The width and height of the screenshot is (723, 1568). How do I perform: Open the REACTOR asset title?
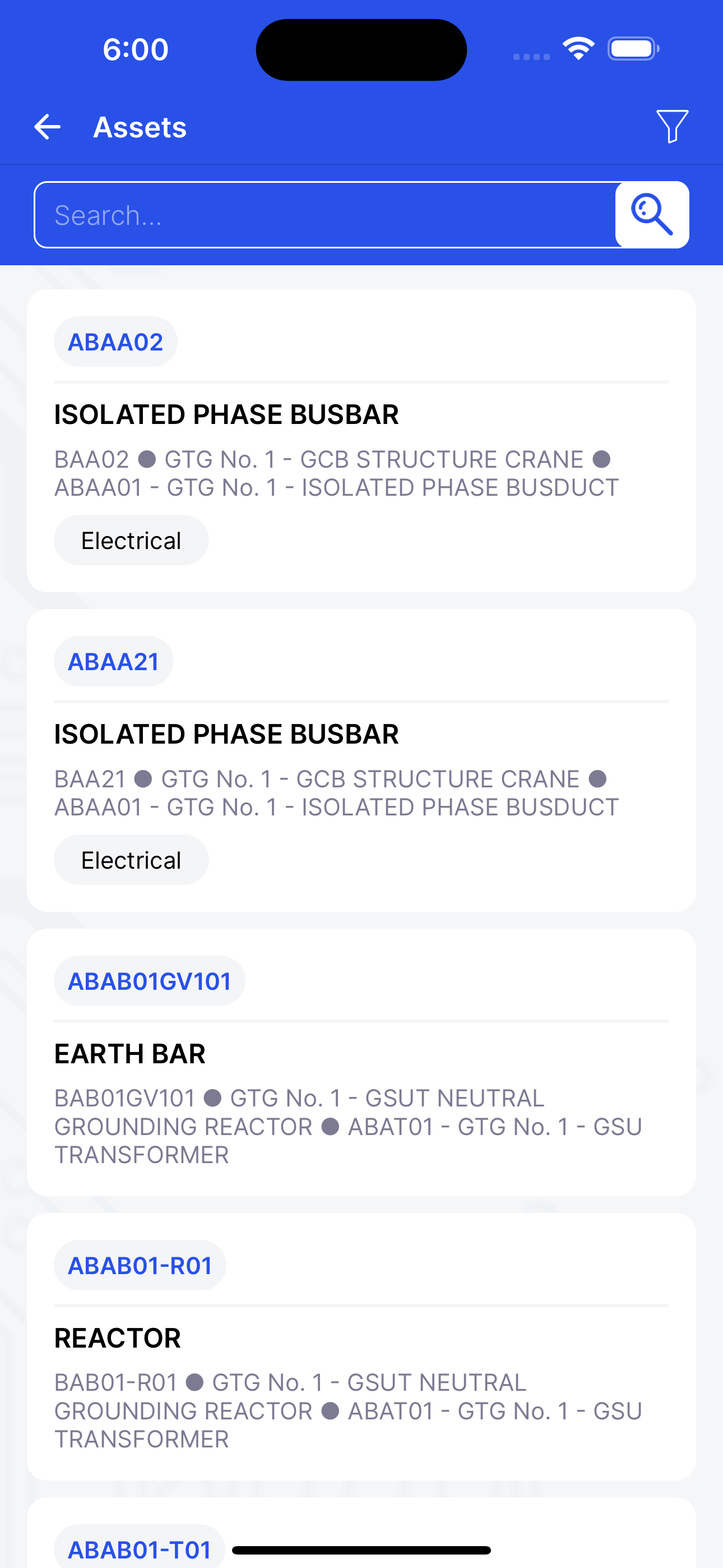click(x=118, y=1338)
